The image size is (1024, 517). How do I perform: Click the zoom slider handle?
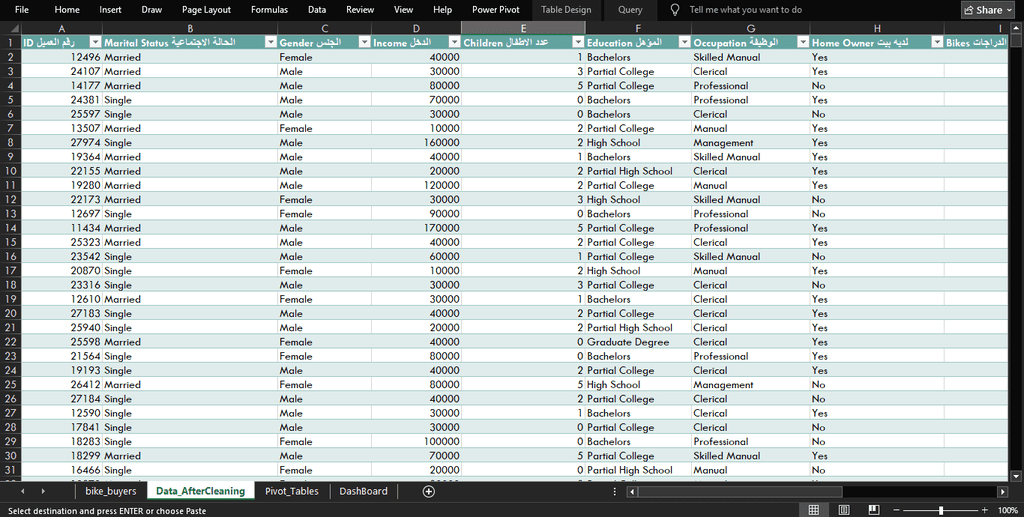pyautogui.click(x=940, y=510)
